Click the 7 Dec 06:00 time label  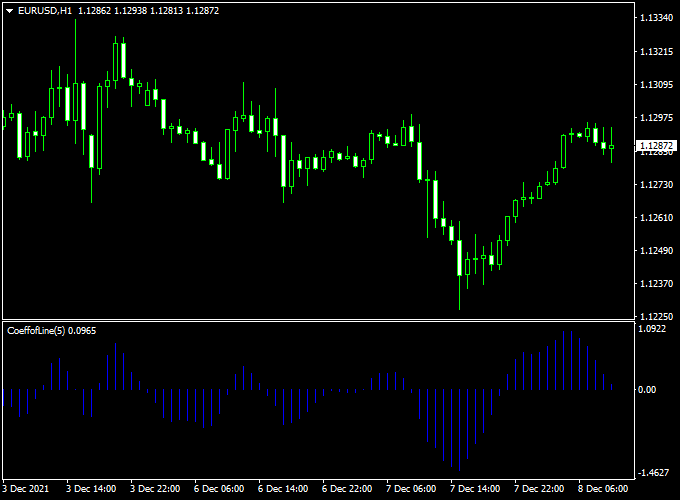pyautogui.click(x=411, y=489)
